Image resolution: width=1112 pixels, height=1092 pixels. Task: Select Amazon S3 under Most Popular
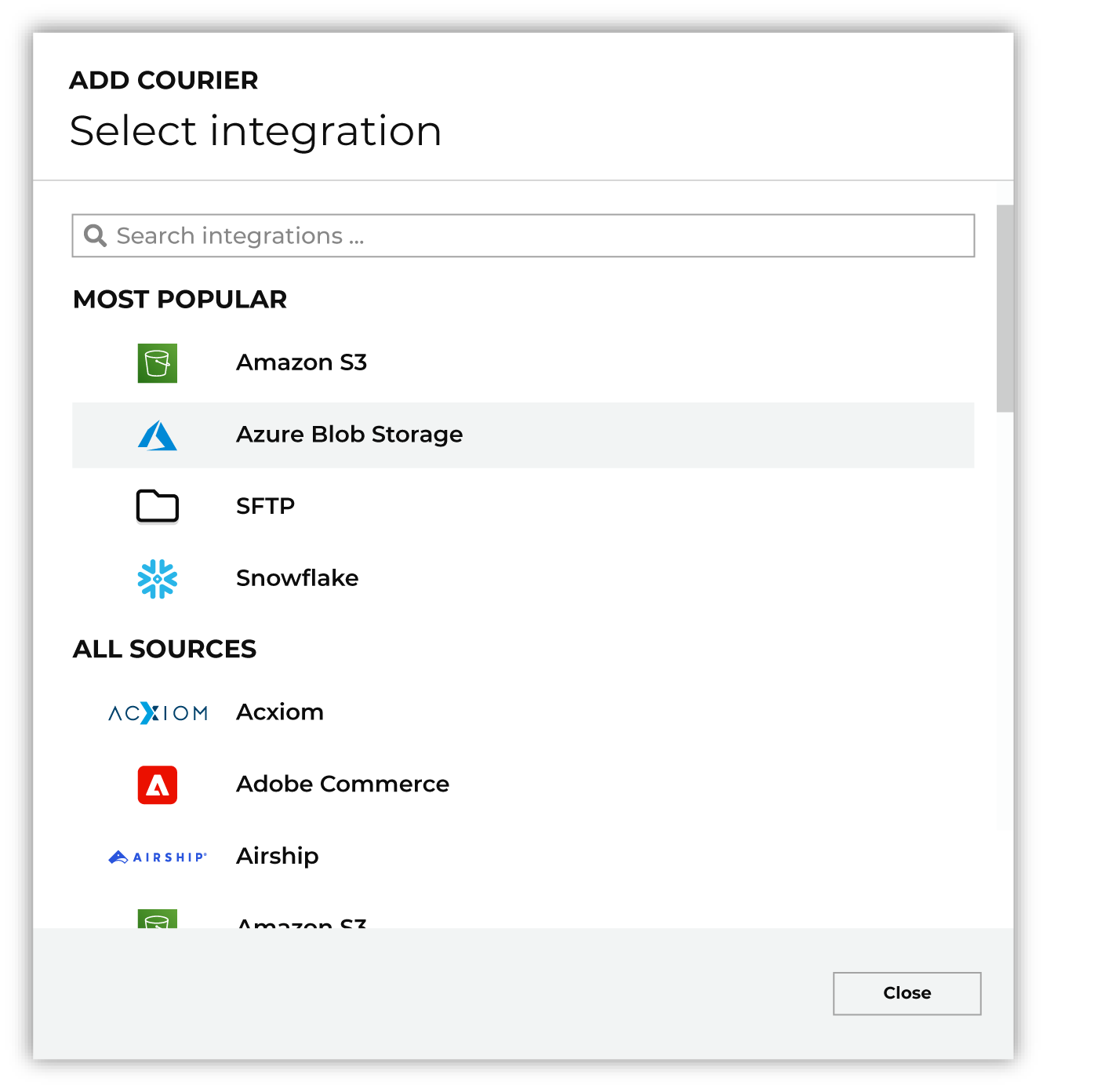coord(302,362)
